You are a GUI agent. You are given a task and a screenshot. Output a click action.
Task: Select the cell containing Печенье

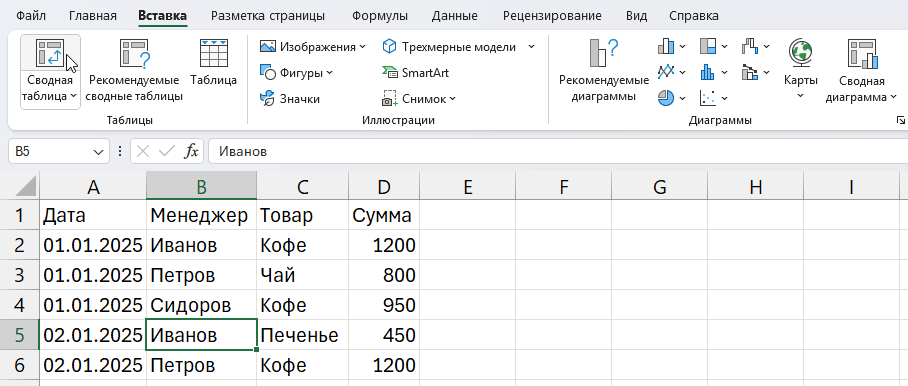302,334
